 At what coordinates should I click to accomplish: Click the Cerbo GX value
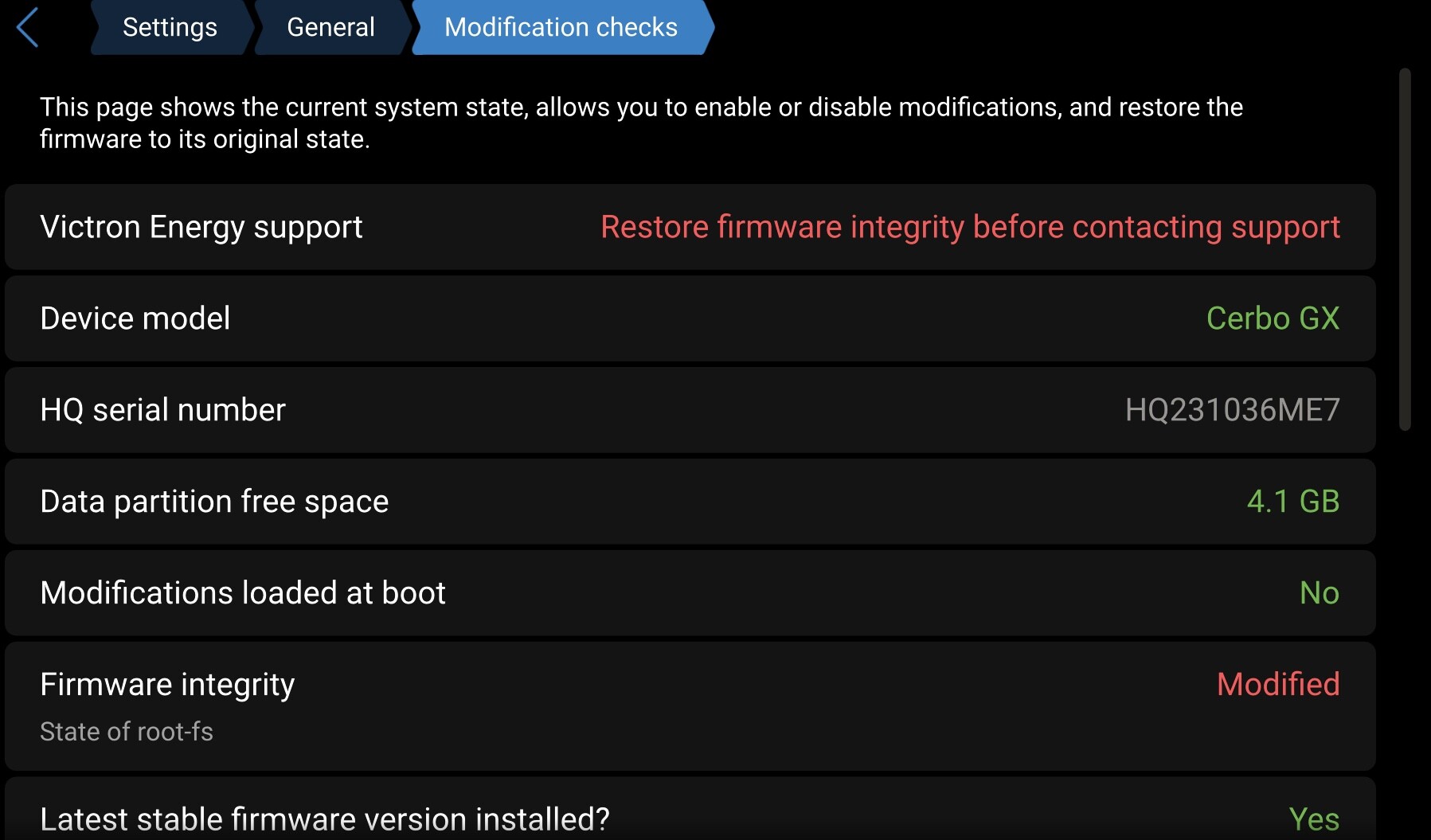(1273, 318)
